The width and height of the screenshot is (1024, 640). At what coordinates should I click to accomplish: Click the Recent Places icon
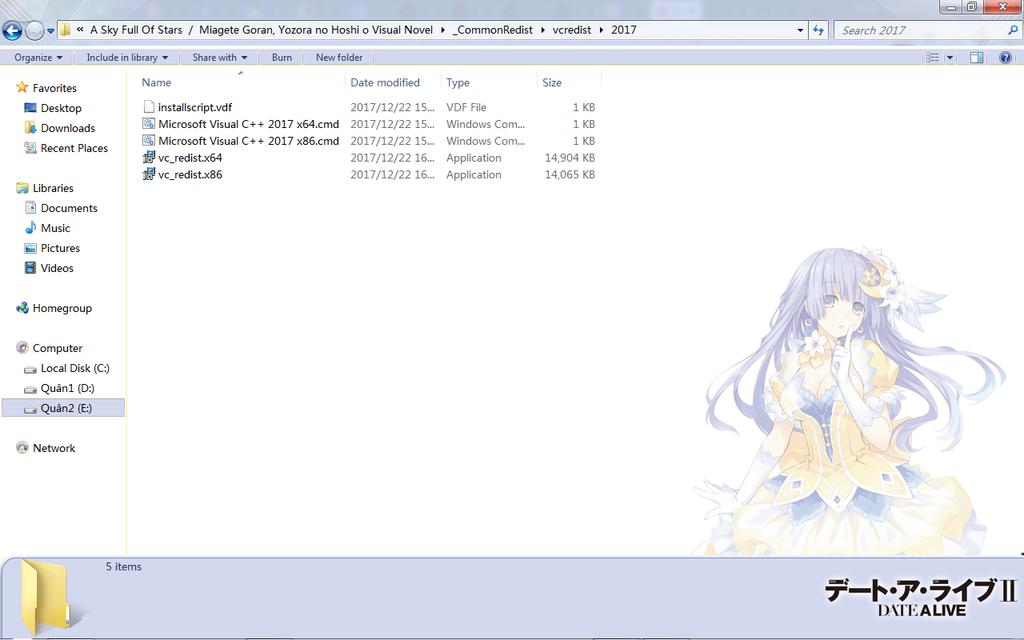[x=30, y=148]
